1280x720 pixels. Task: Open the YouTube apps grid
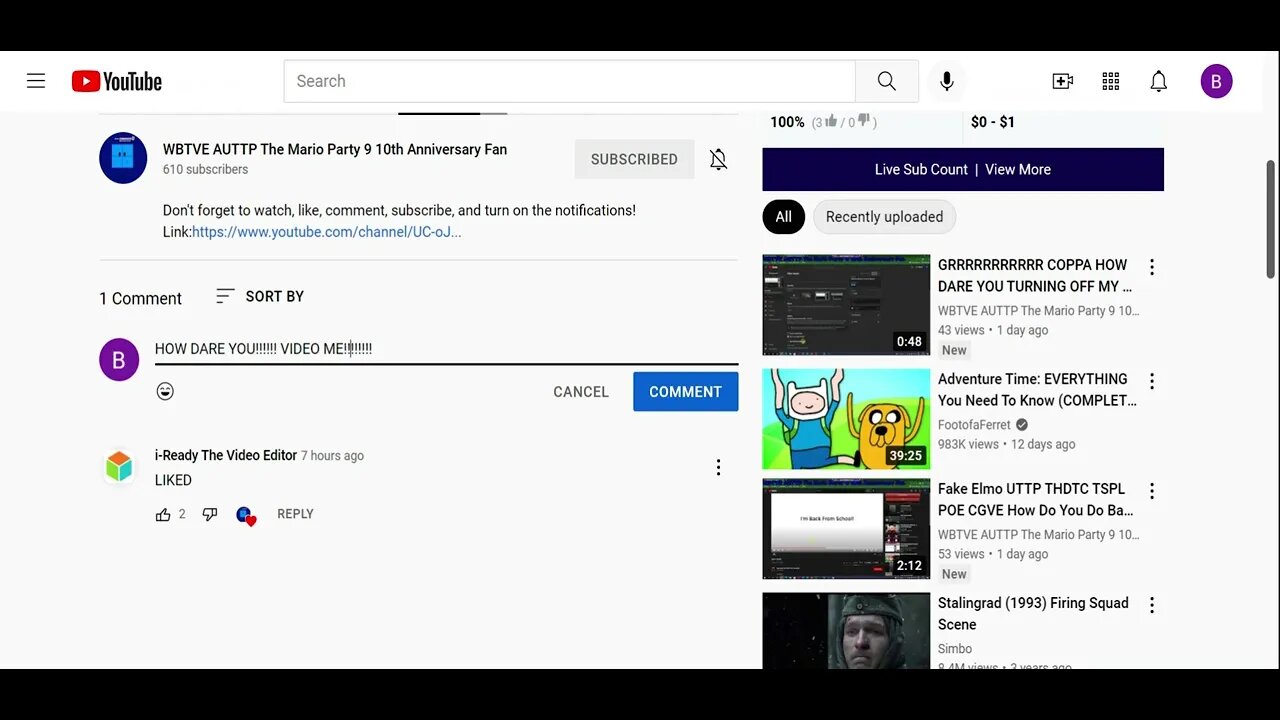click(x=1111, y=82)
